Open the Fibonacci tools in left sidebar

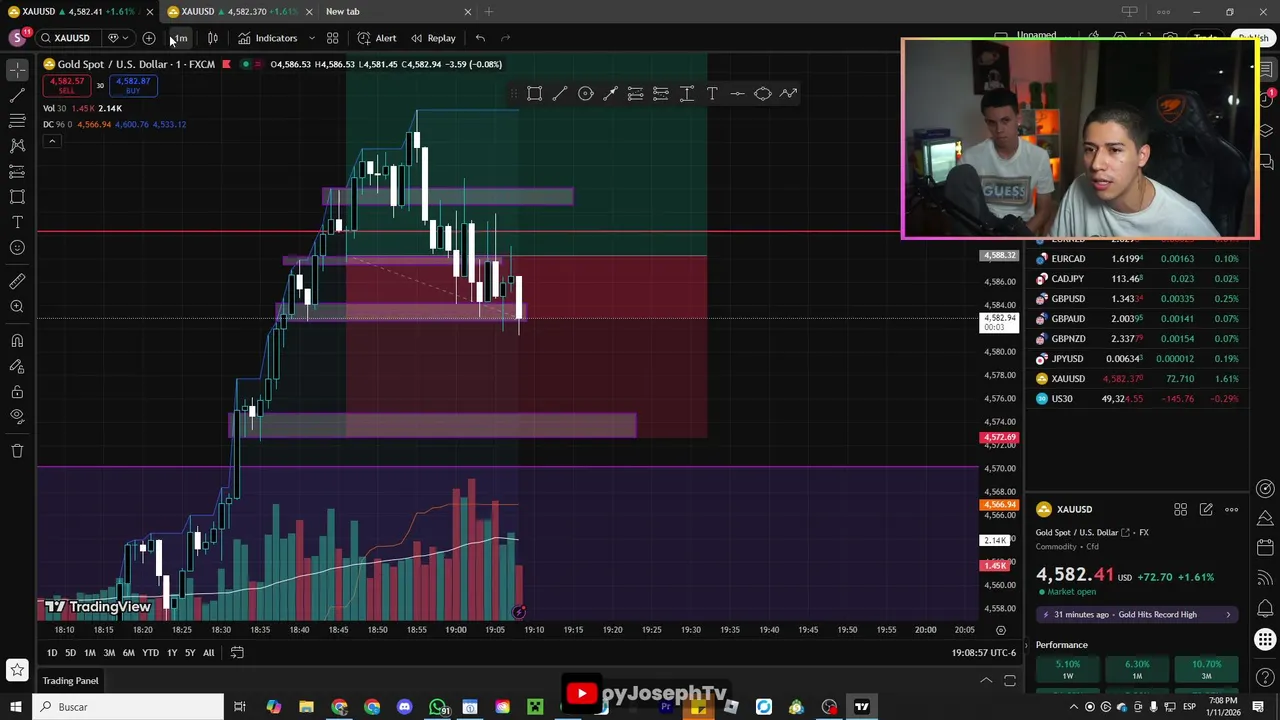(x=17, y=121)
